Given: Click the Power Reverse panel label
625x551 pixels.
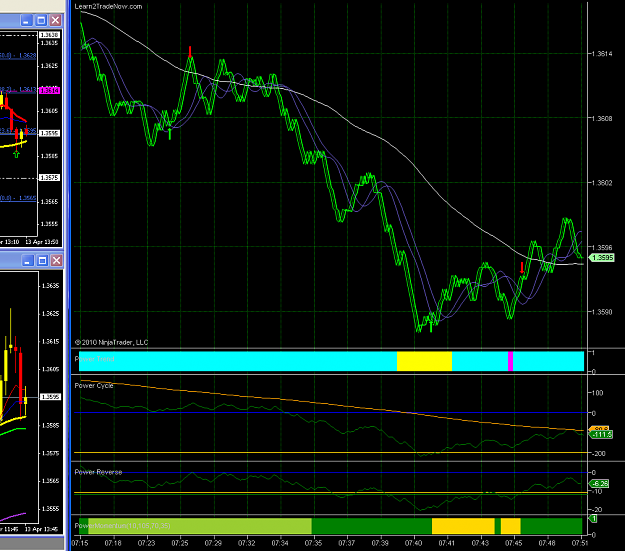Looking at the screenshot, I should (x=98, y=472).
